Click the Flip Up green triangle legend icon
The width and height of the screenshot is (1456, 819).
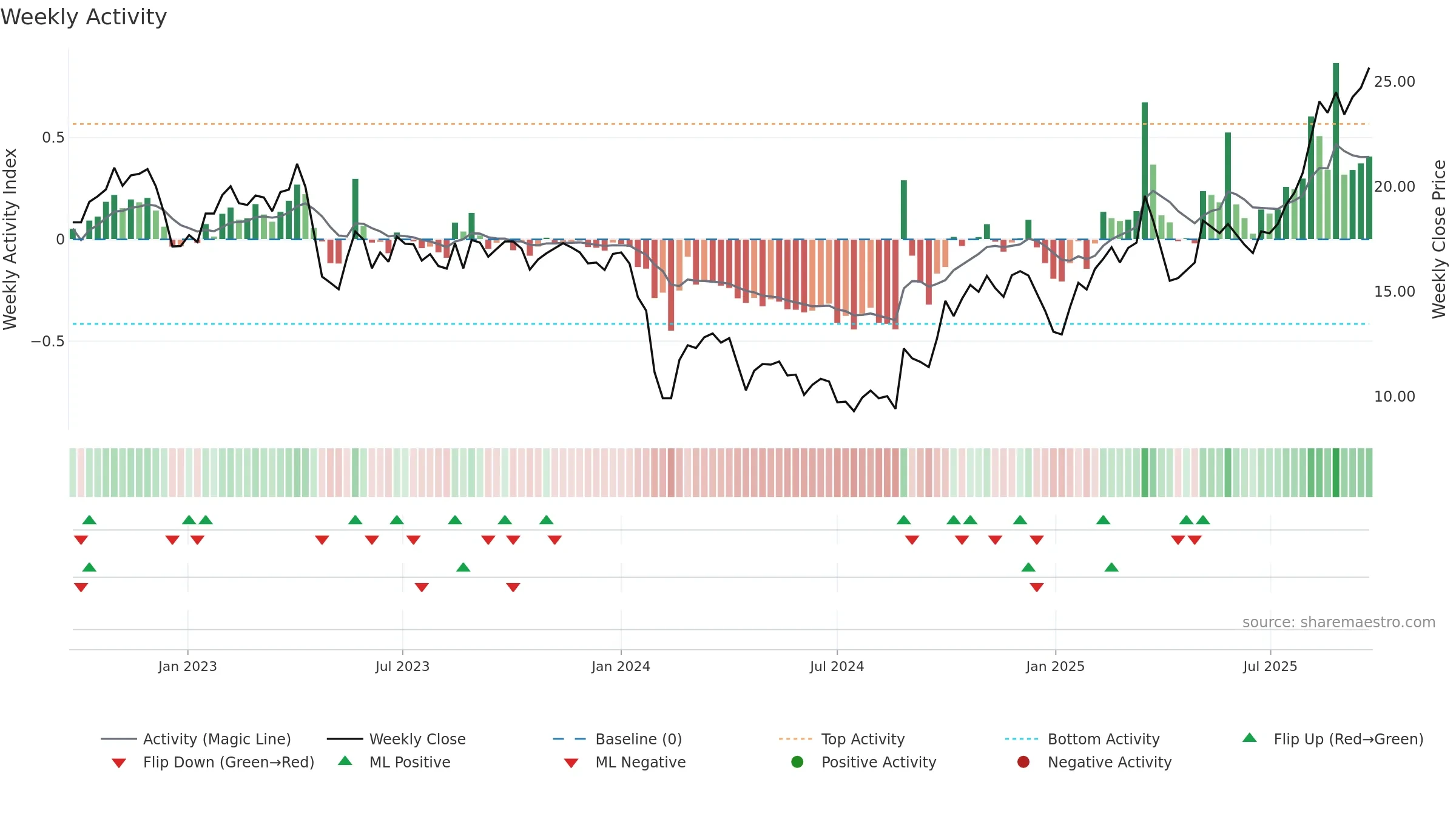tap(1250, 738)
